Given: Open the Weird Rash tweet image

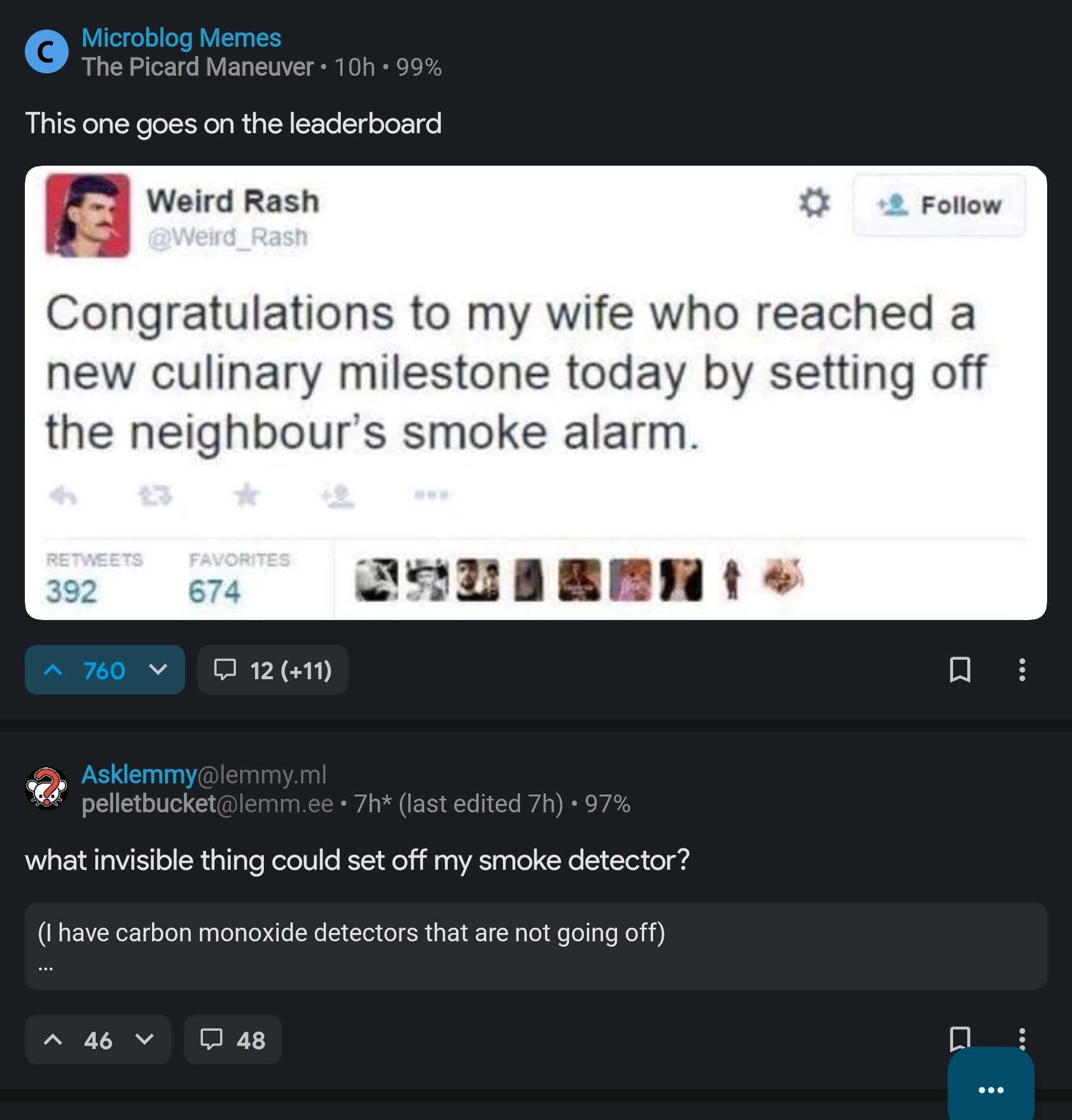Looking at the screenshot, I should coord(535,392).
